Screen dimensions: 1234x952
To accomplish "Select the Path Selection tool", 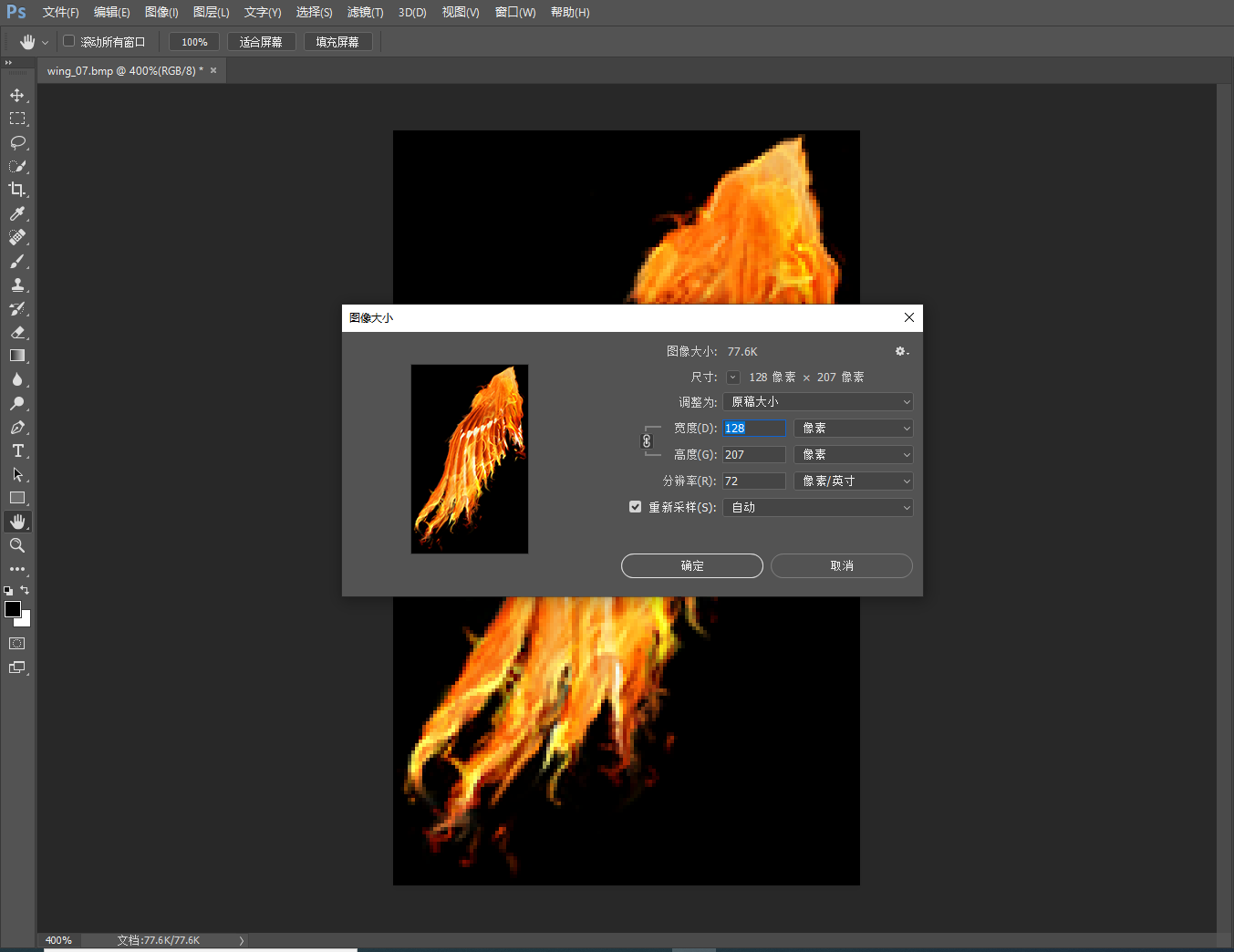I will pyautogui.click(x=17, y=474).
